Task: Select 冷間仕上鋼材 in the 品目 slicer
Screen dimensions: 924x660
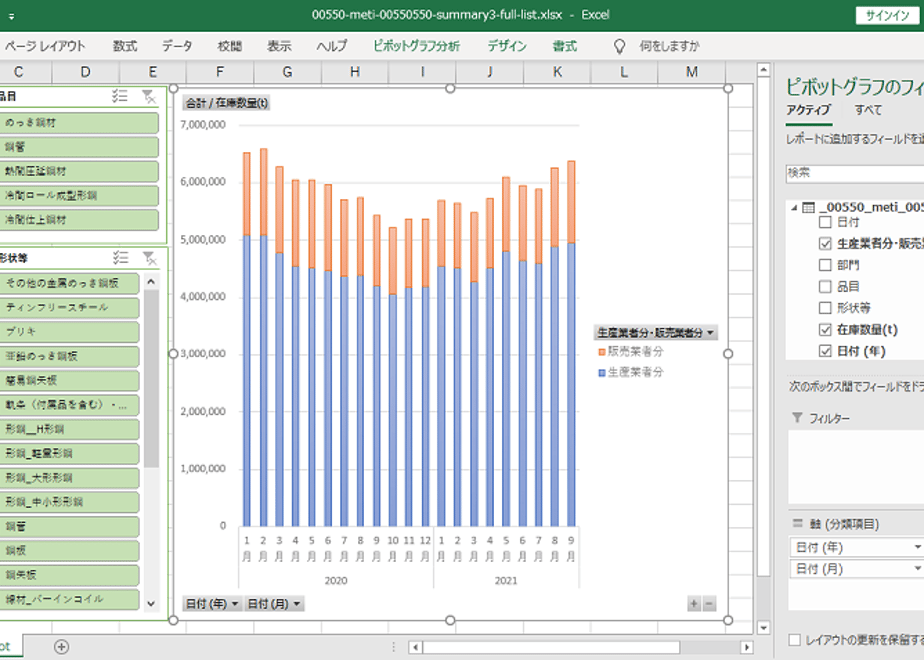Action: 79,220
